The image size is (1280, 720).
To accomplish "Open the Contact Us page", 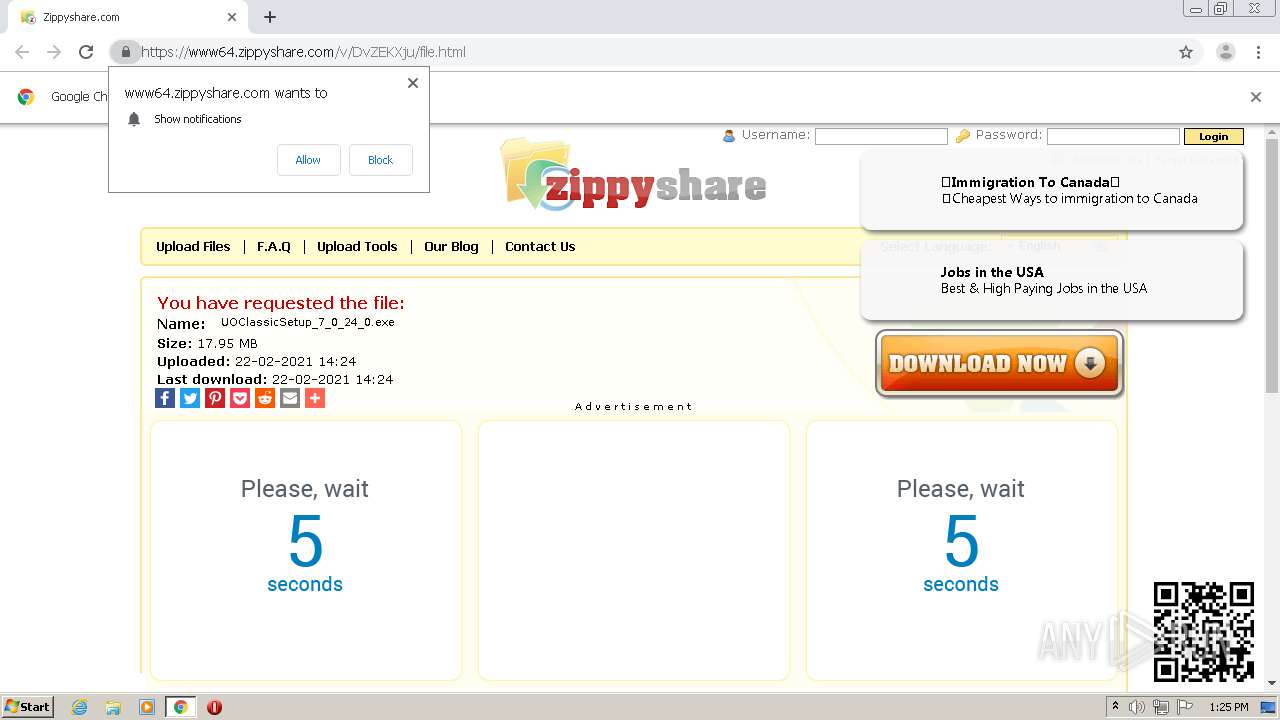I will (540, 246).
